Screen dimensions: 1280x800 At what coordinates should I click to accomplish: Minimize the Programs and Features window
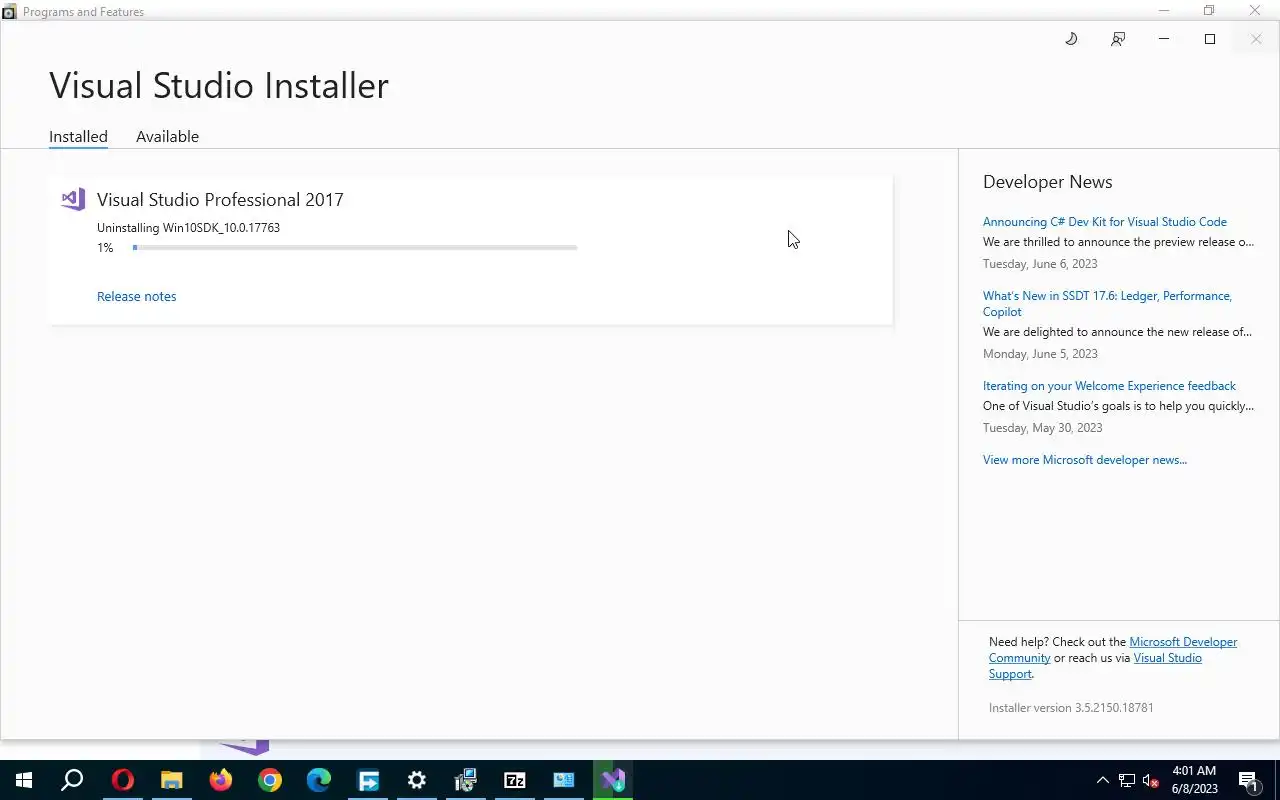(x=1163, y=11)
